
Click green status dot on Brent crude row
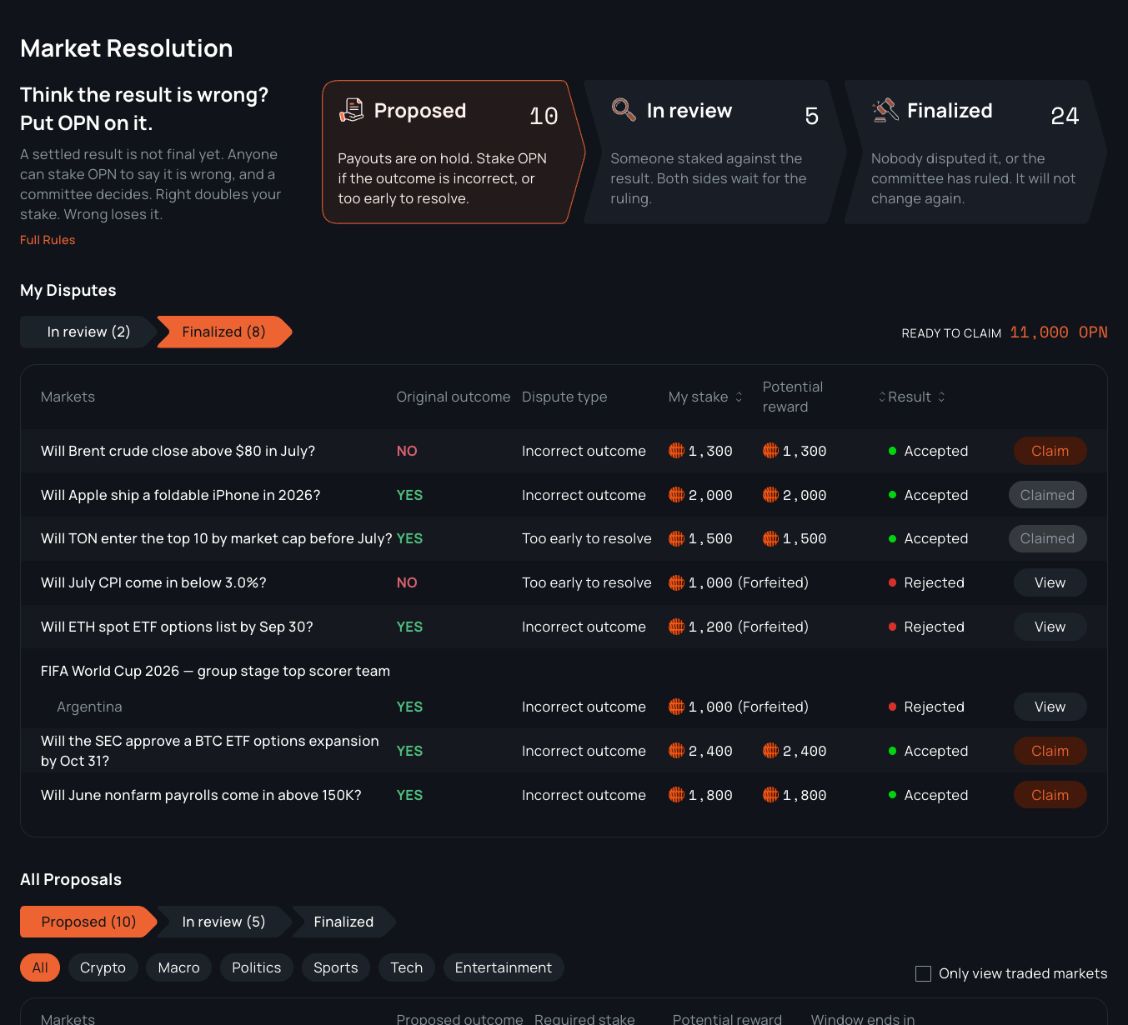coord(892,451)
